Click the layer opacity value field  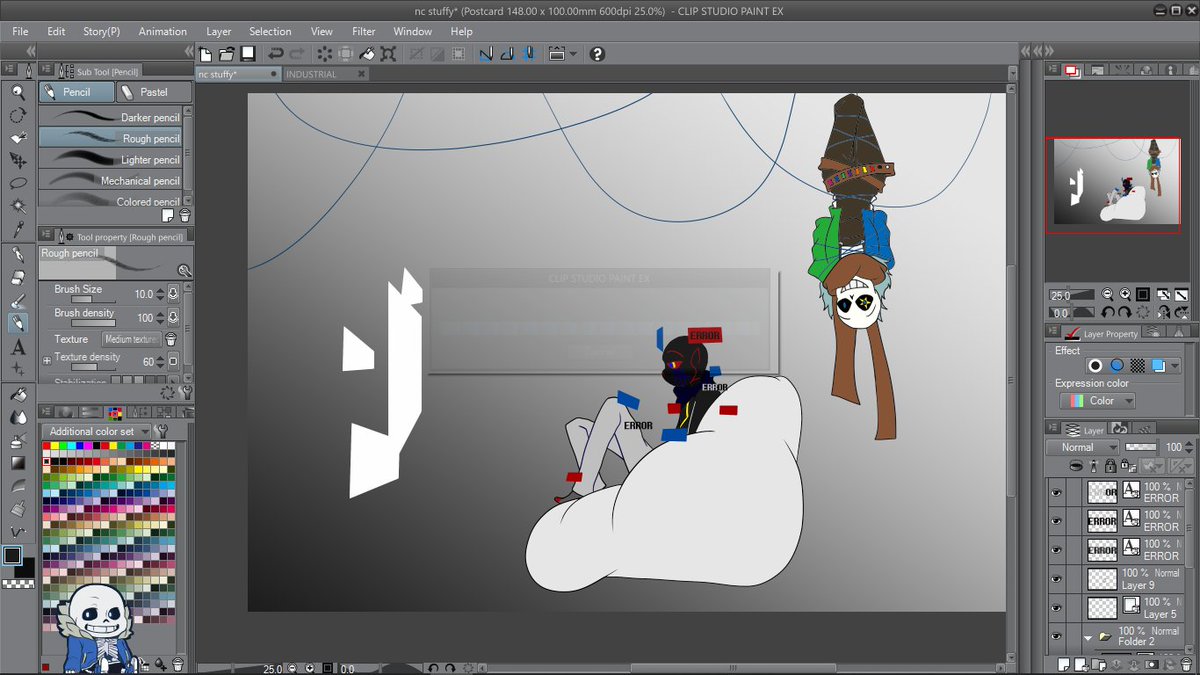tap(1173, 447)
